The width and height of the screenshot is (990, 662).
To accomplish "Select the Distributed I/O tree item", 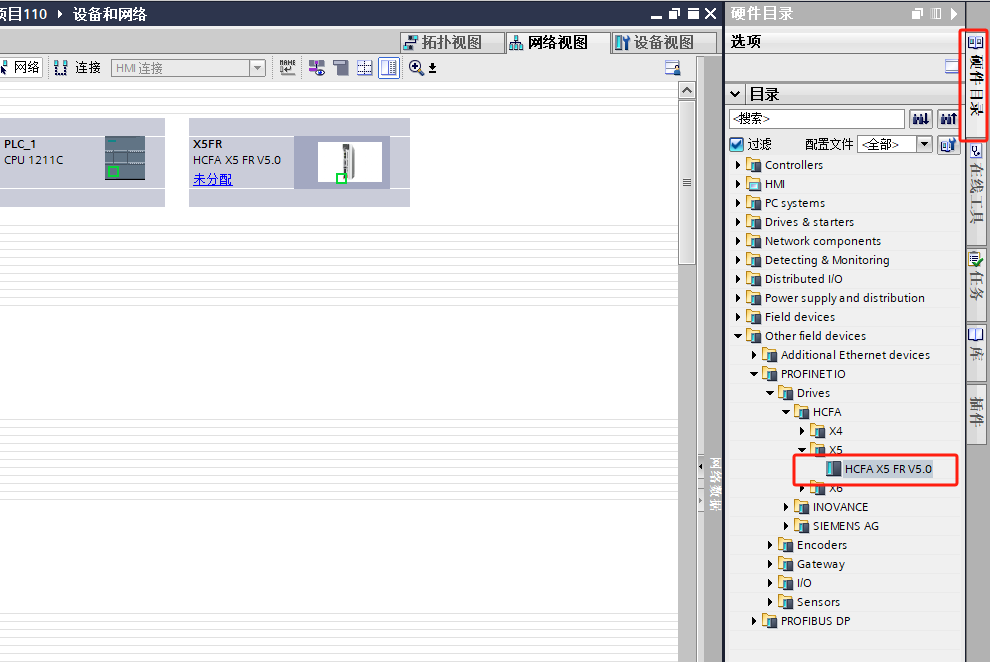I will 804,279.
